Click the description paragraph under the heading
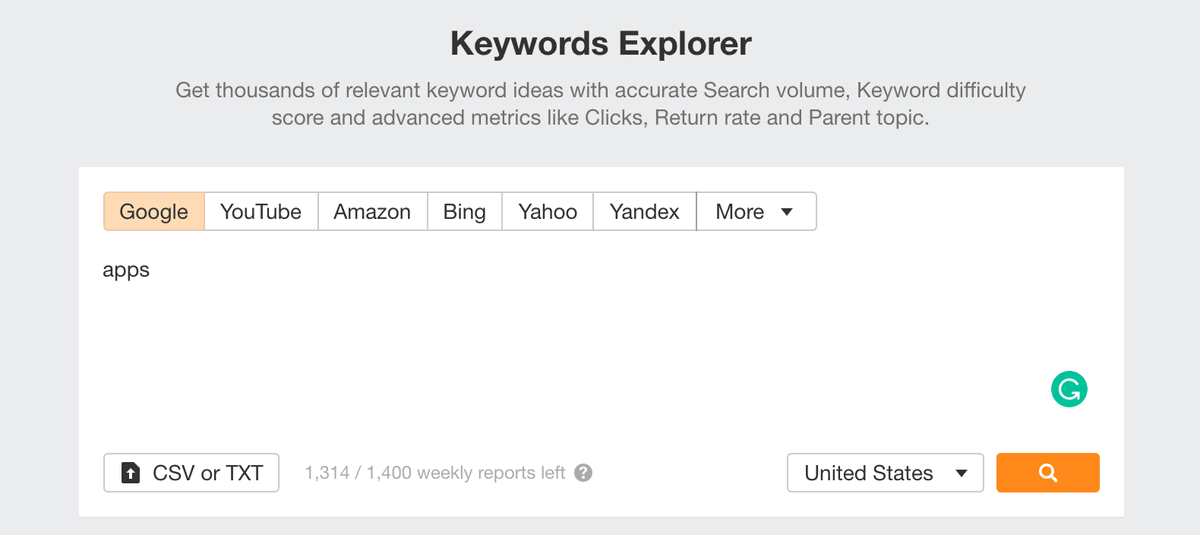 point(600,104)
